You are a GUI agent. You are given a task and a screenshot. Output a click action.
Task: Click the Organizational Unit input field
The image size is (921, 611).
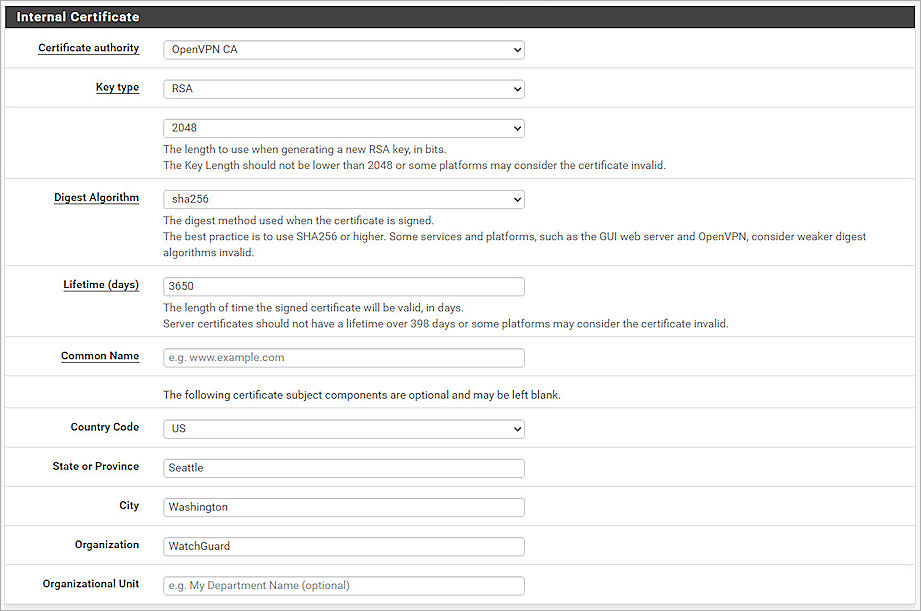click(343, 585)
